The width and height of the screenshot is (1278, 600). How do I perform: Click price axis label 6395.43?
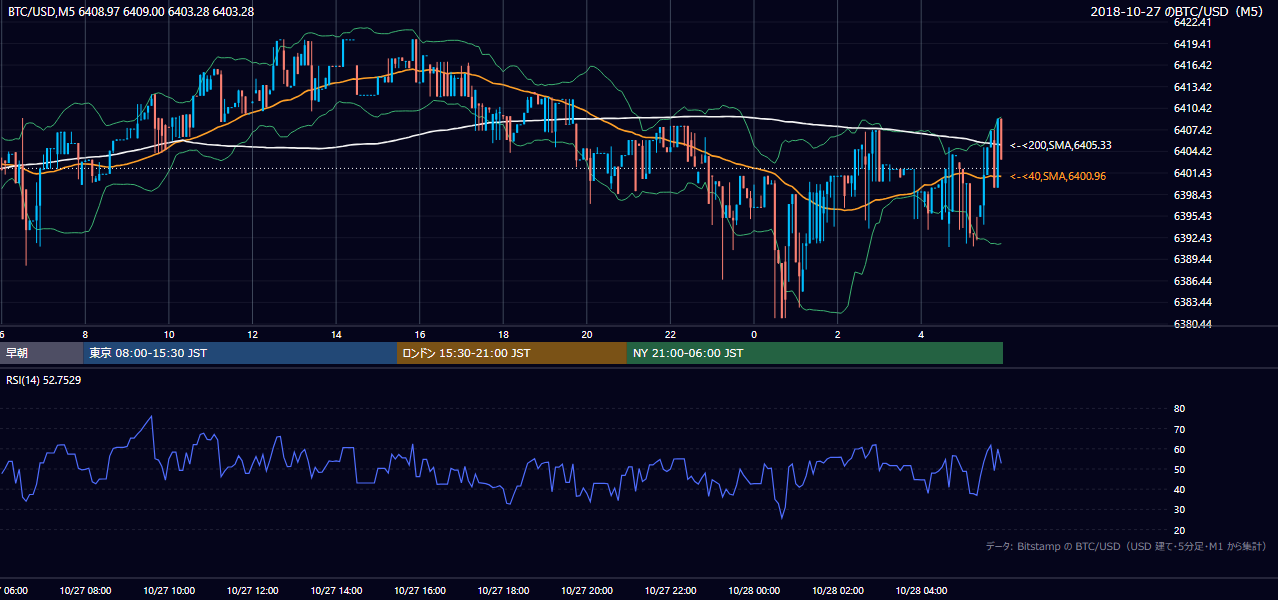tap(1193, 216)
